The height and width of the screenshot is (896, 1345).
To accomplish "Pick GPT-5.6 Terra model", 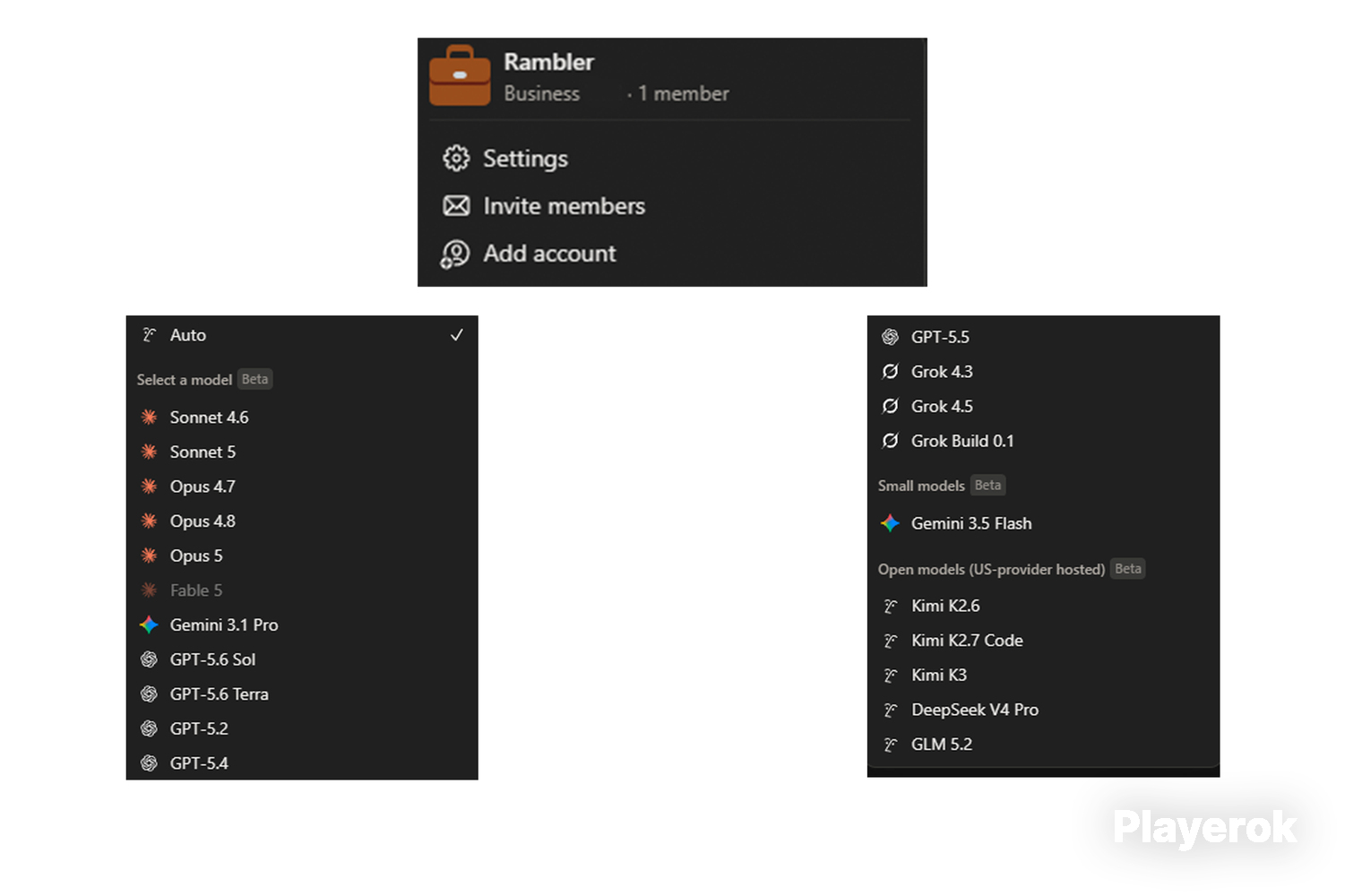I will (302, 694).
